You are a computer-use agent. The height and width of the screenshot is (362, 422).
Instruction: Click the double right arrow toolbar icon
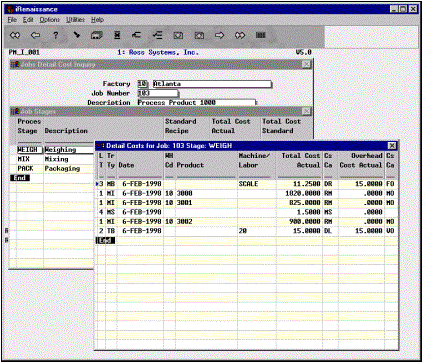pos(240,35)
